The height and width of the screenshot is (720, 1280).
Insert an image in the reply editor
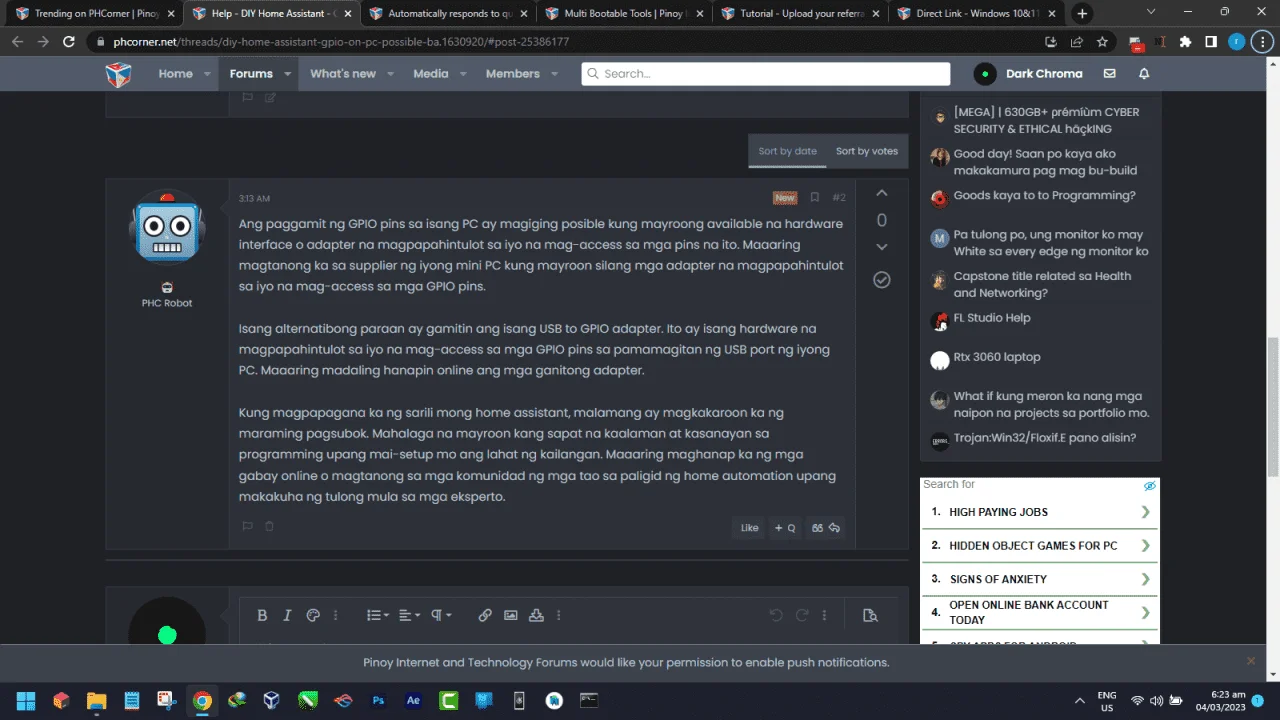(x=511, y=616)
